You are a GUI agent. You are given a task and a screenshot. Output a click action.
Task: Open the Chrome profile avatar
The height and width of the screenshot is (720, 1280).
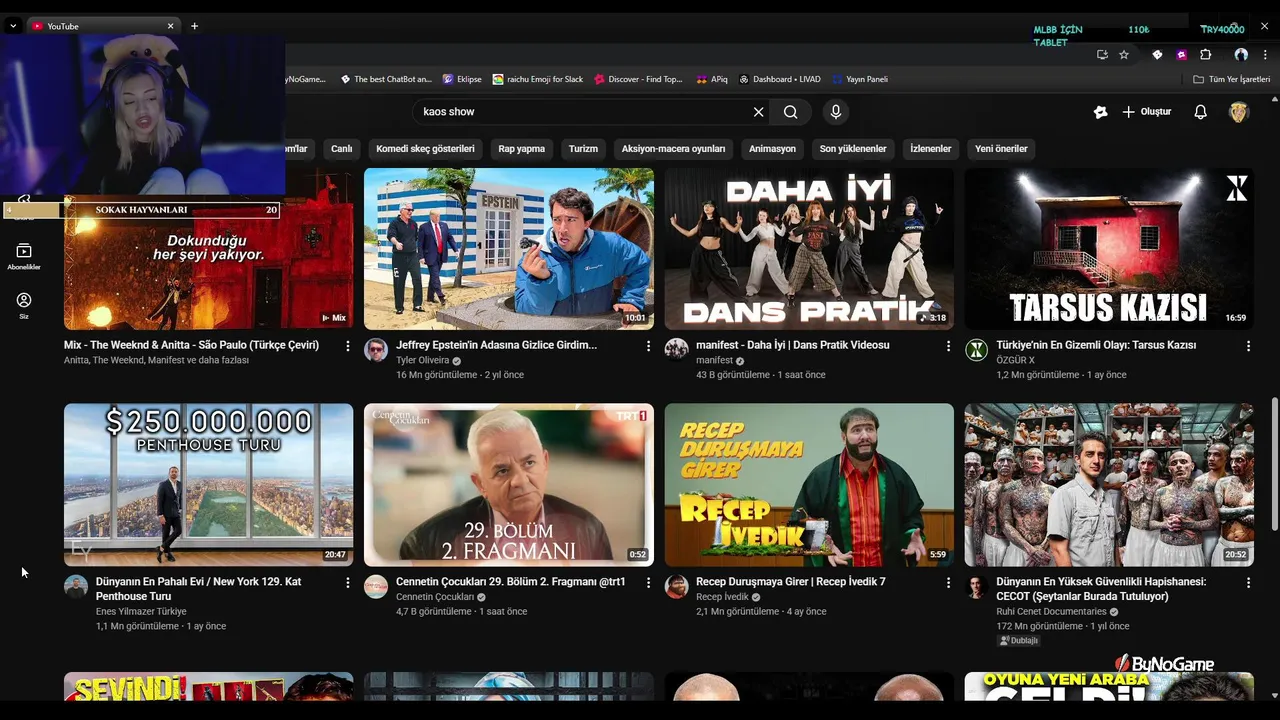click(x=1241, y=55)
